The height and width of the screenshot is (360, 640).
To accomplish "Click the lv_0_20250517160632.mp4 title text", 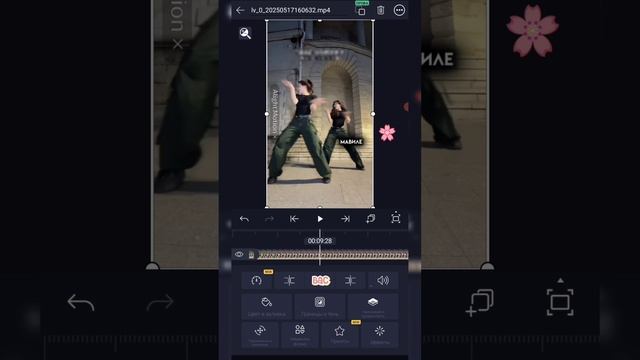I will [291, 10].
